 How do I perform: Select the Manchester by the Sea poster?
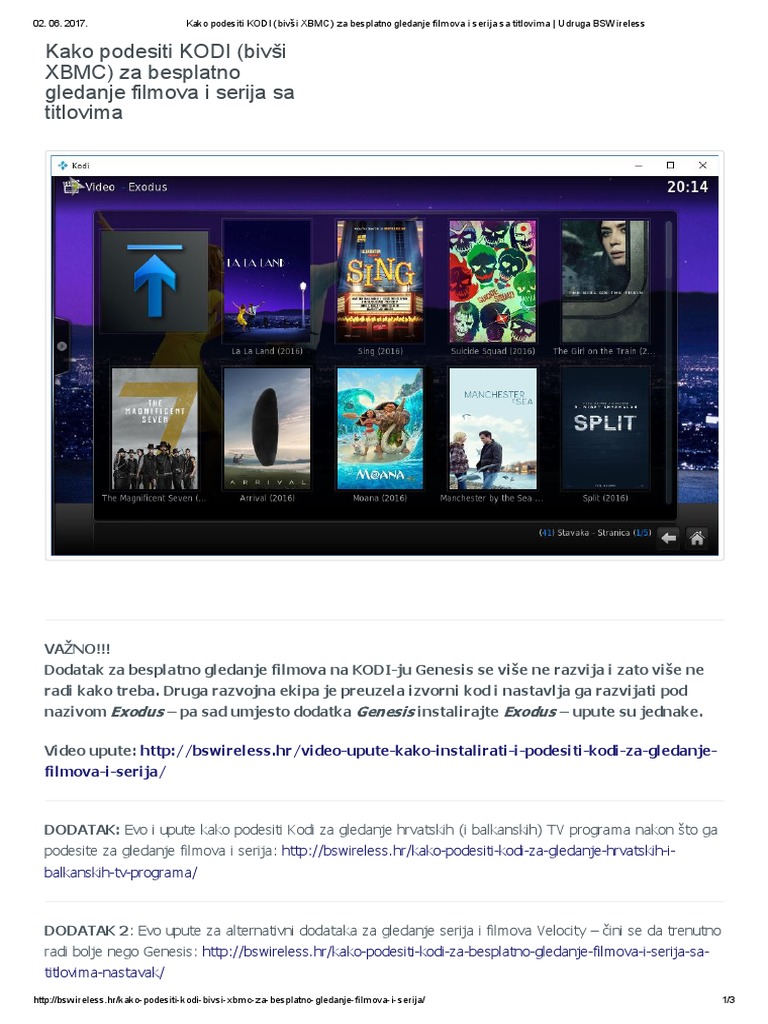pos(493,428)
